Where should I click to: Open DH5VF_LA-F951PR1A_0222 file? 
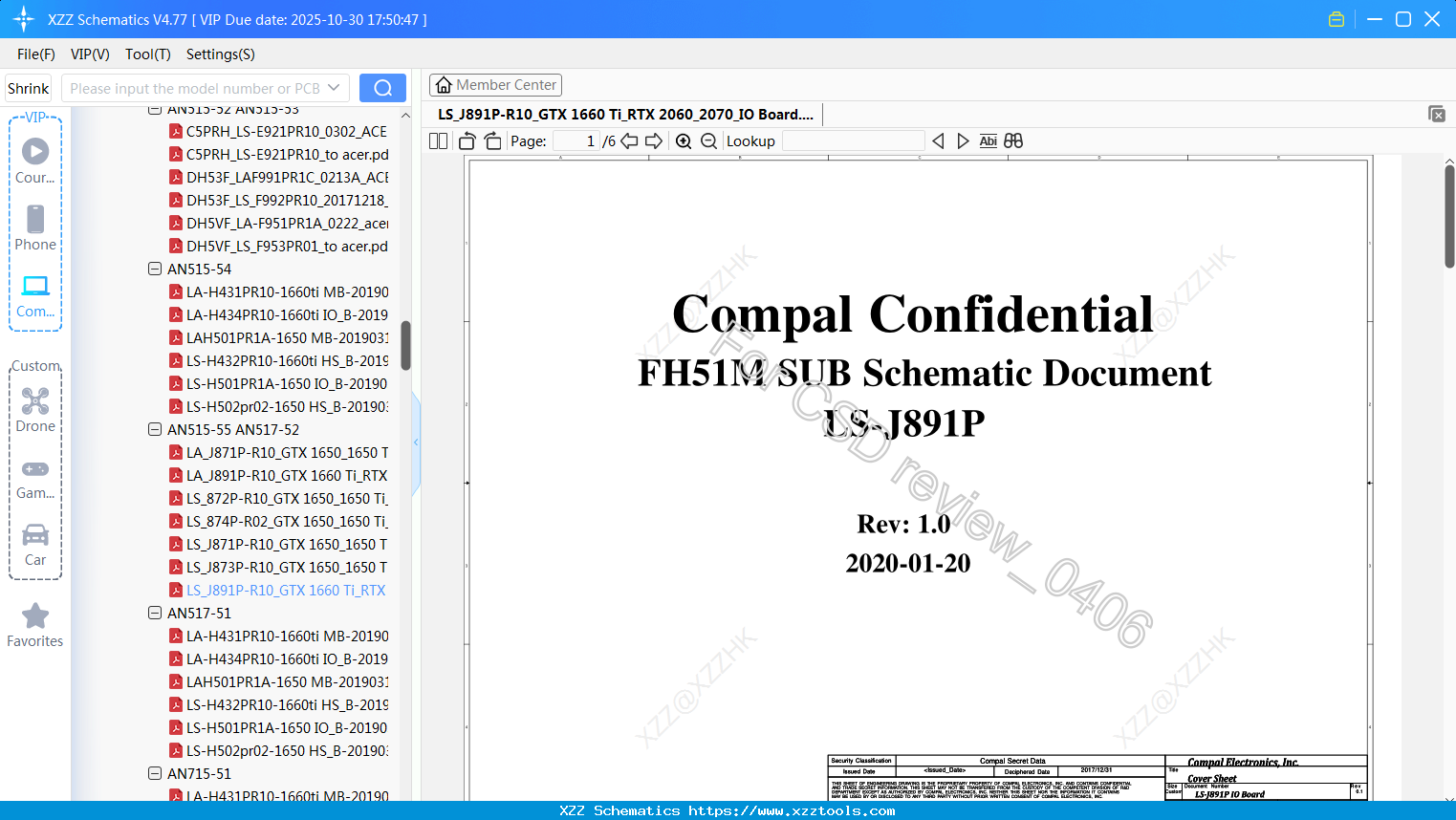287,223
